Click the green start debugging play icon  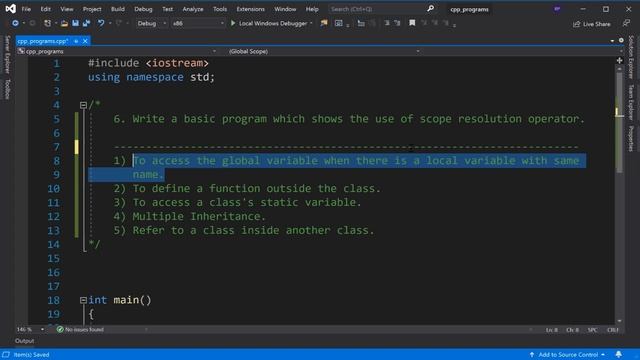pos(233,23)
